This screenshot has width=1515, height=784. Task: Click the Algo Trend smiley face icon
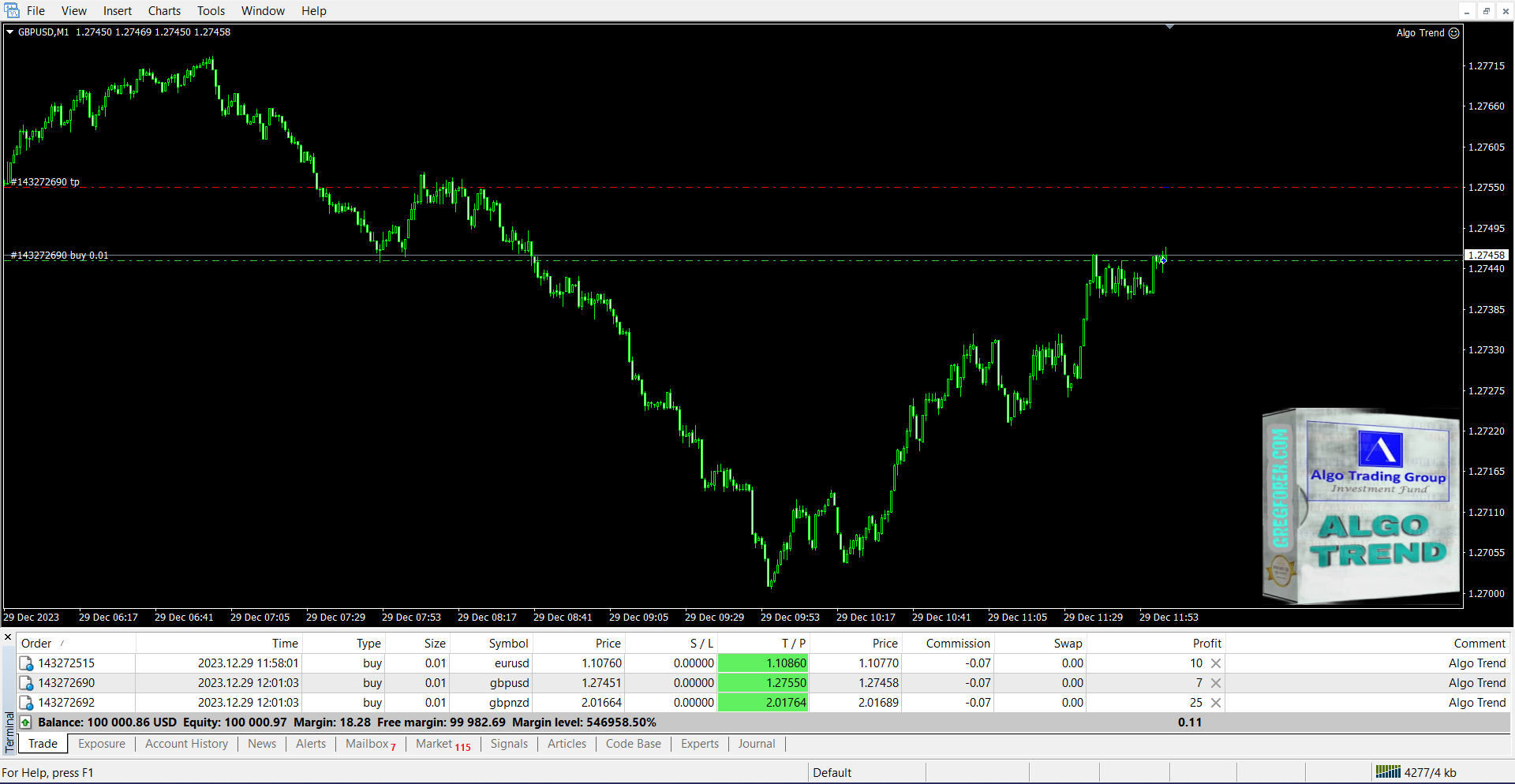point(1454,33)
